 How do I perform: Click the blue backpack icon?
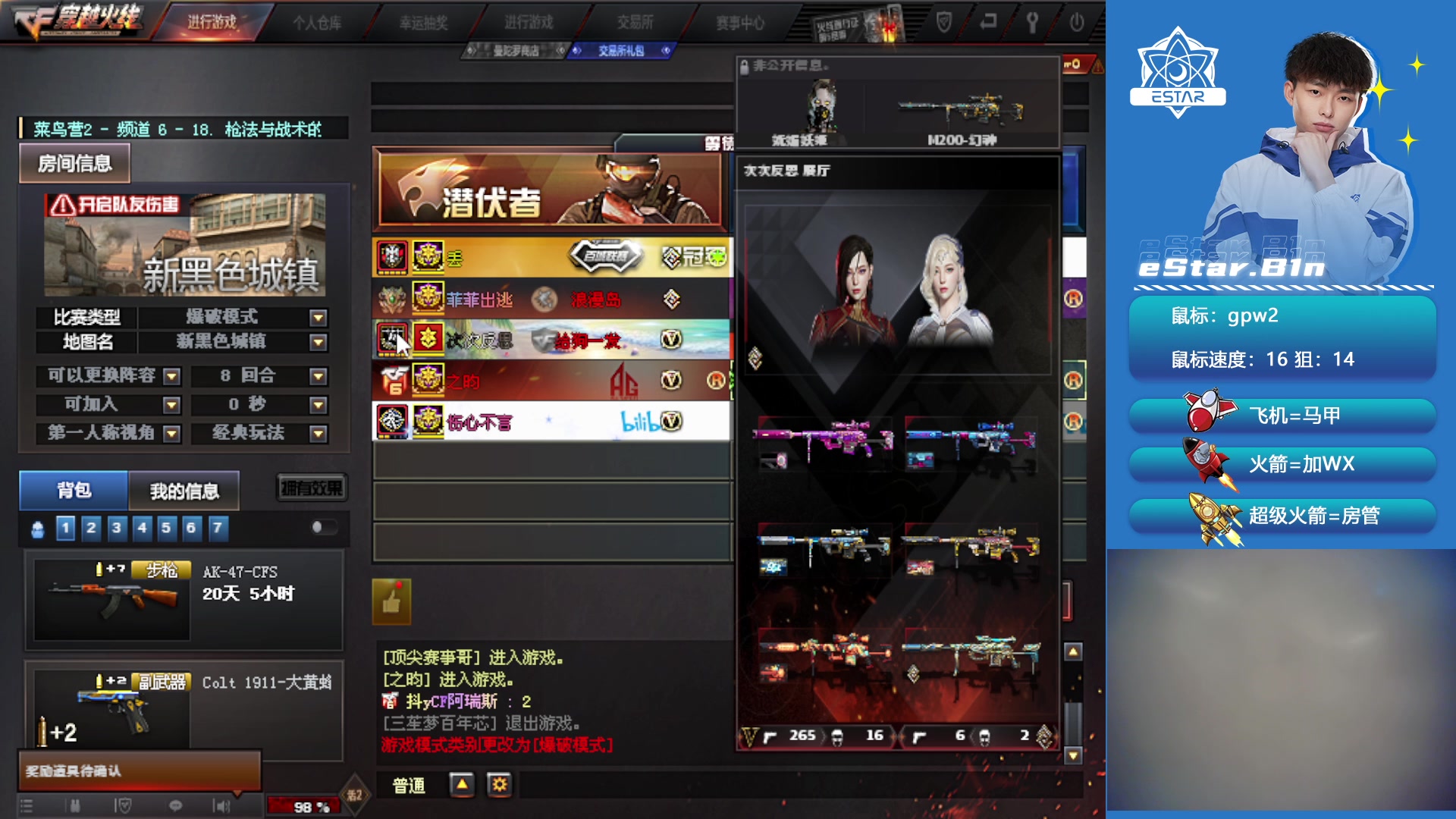[37, 529]
